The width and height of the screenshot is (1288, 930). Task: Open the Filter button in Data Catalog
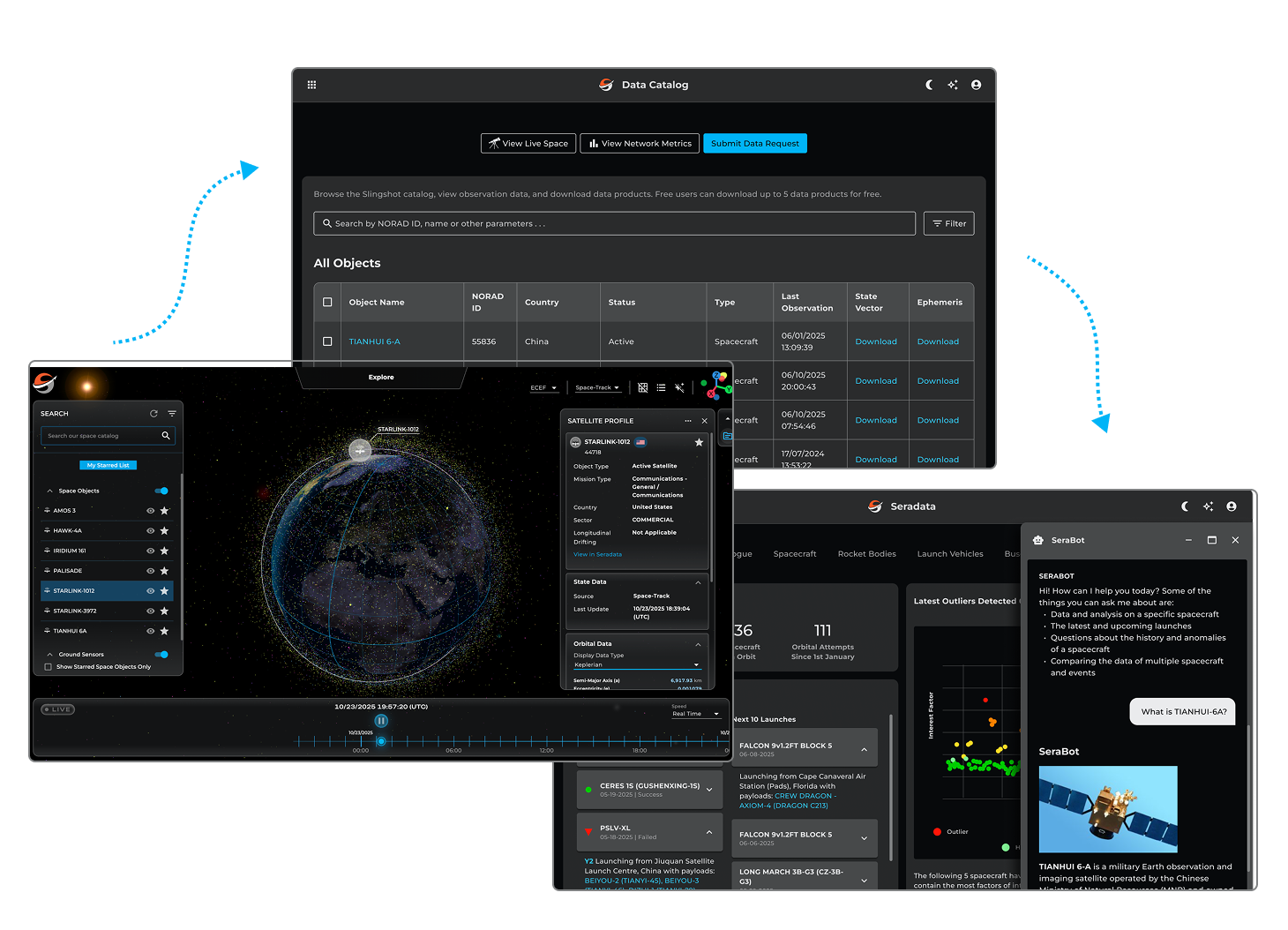click(949, 223)
